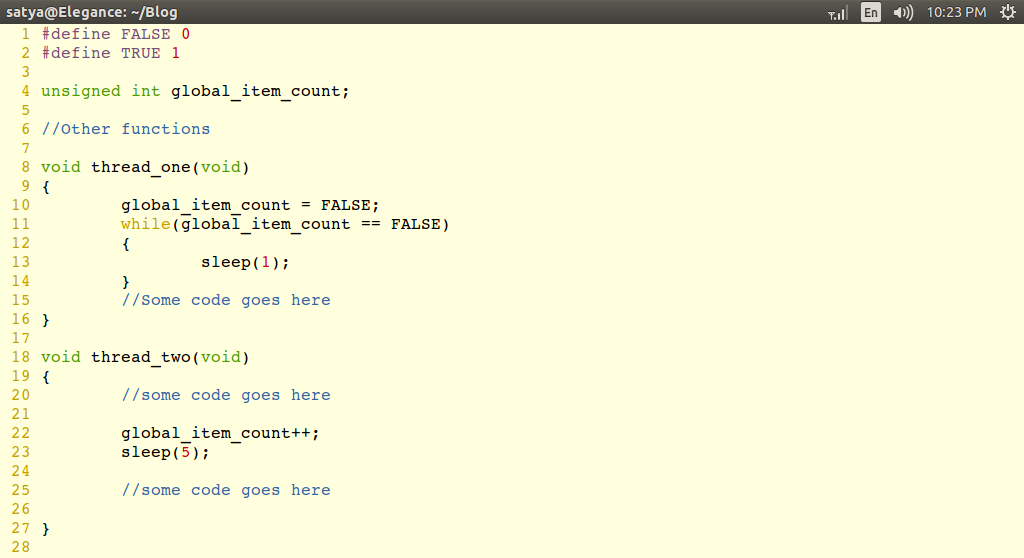Image resolution: width=1024 pixels, height=558 pixels.
Task: Click line number 28
Action: click(x=20, y=547)
